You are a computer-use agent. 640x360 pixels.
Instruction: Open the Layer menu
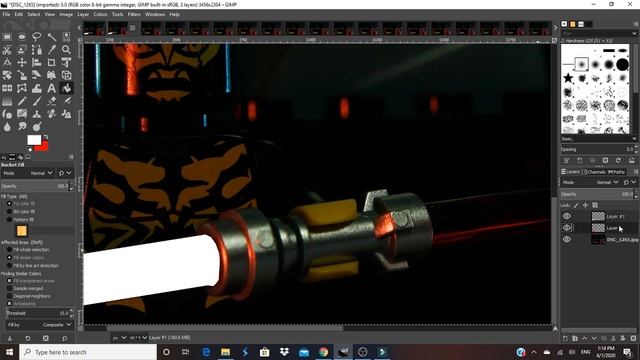click(x=83, y=14)
